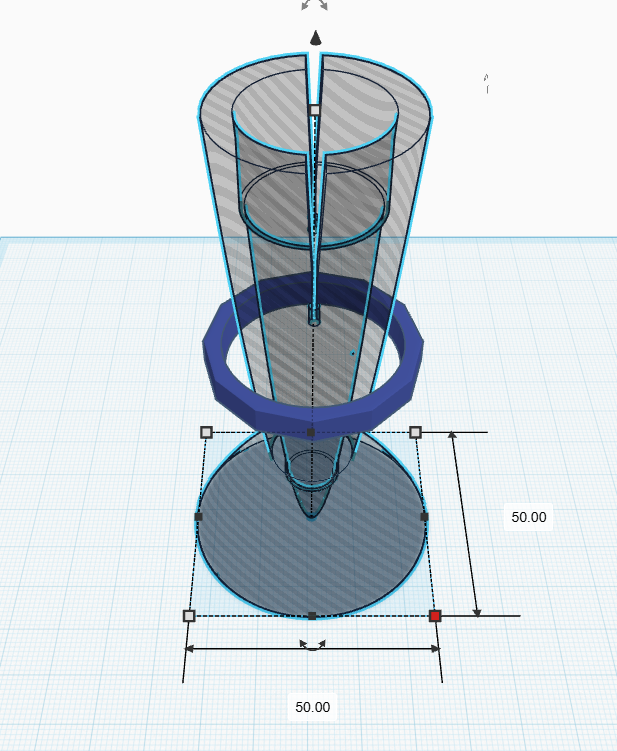Click the black top-edge midpoint handle
This screenshot has height=751, width=617.
click(311, 432)
